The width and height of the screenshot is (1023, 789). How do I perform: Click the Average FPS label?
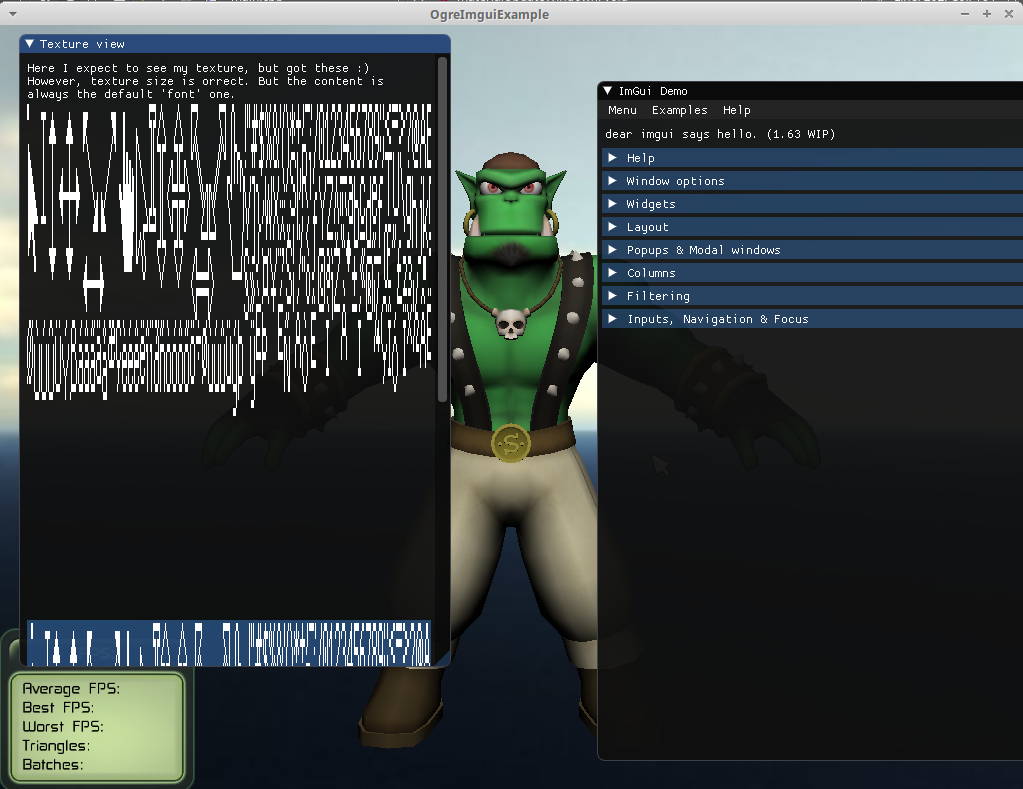point(71,688)
